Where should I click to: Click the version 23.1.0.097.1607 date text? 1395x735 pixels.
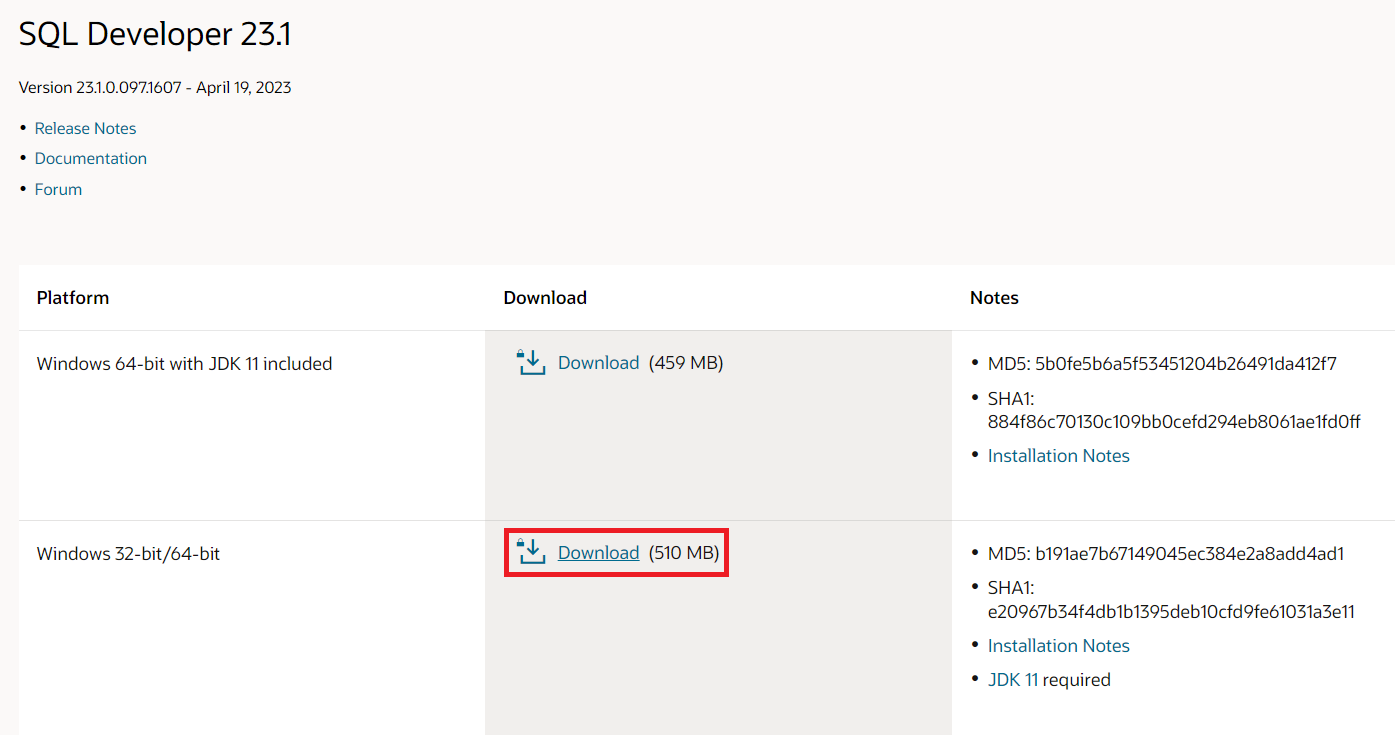155,87
